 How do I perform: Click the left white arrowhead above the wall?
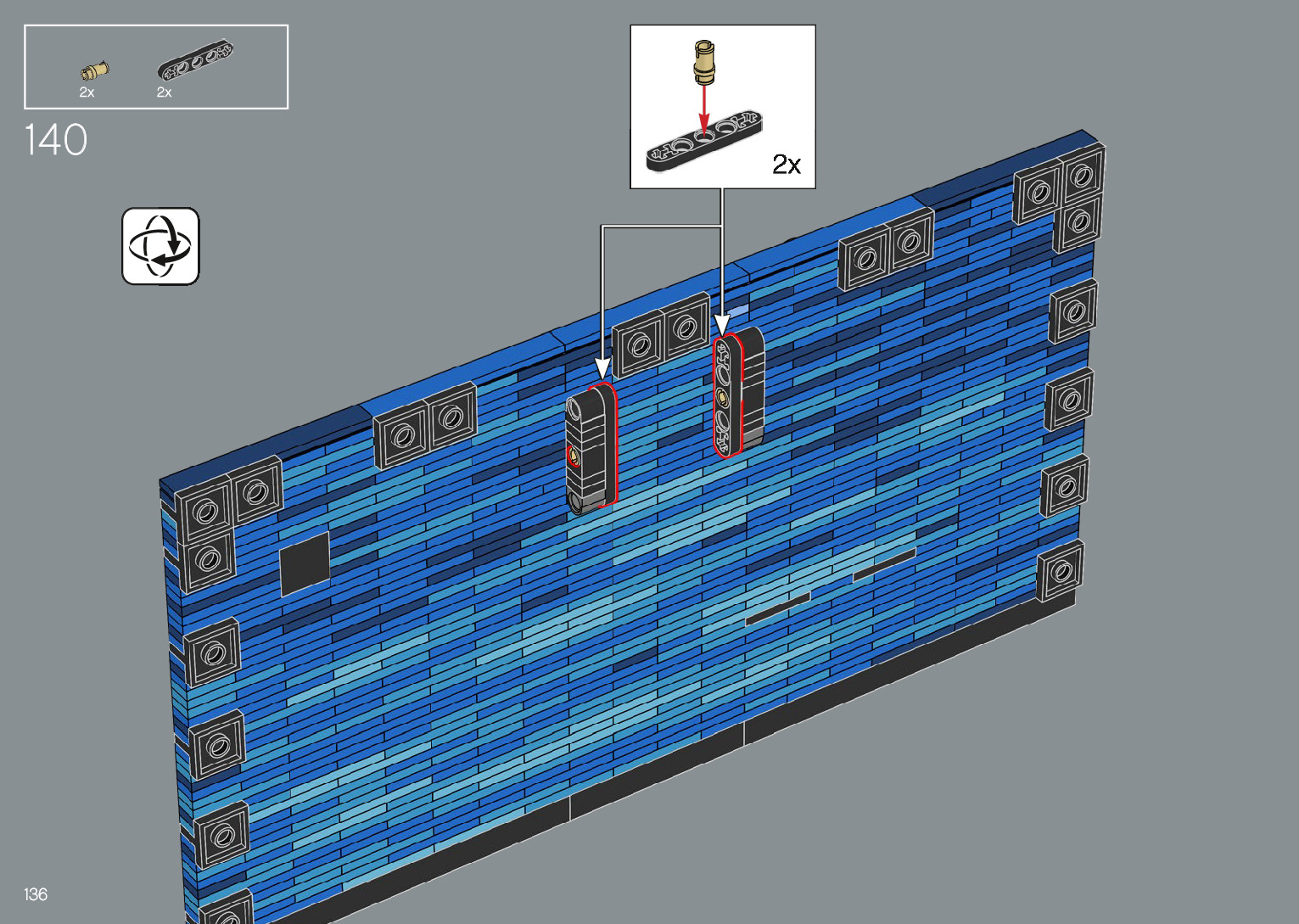coord(602,368)
